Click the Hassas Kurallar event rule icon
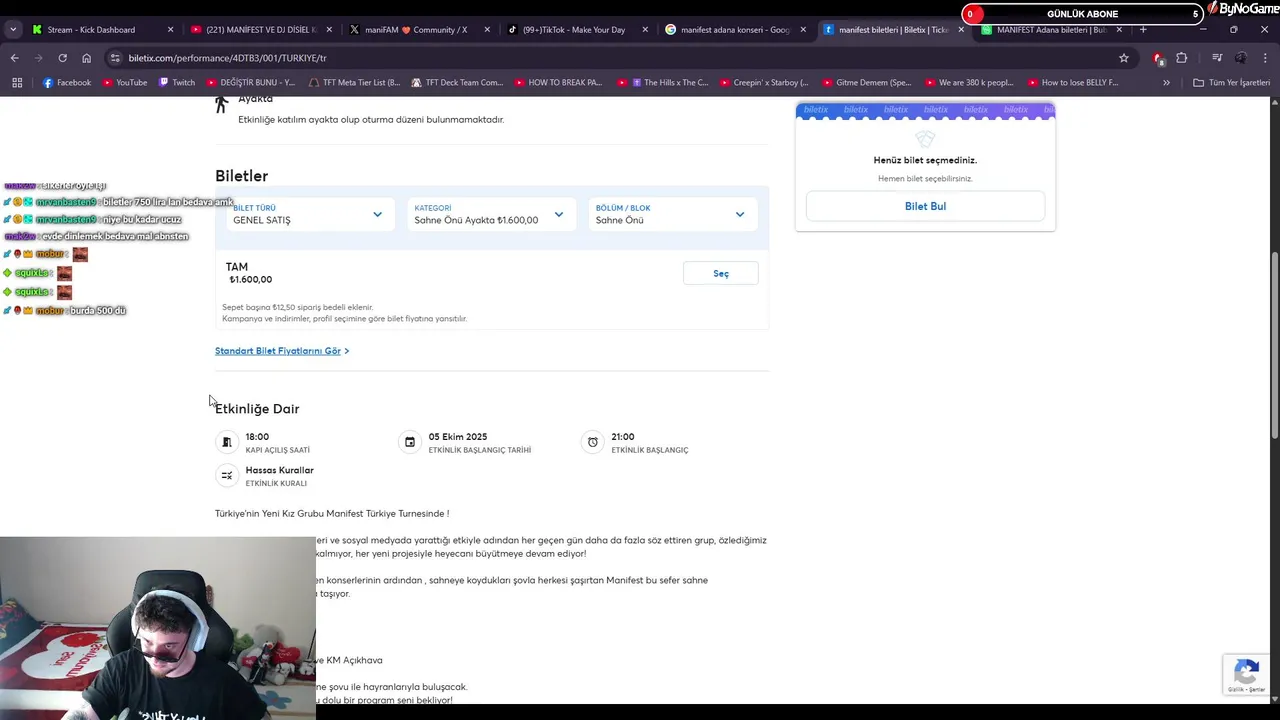This screenshot has height=720, width=1280. (227, 475)
